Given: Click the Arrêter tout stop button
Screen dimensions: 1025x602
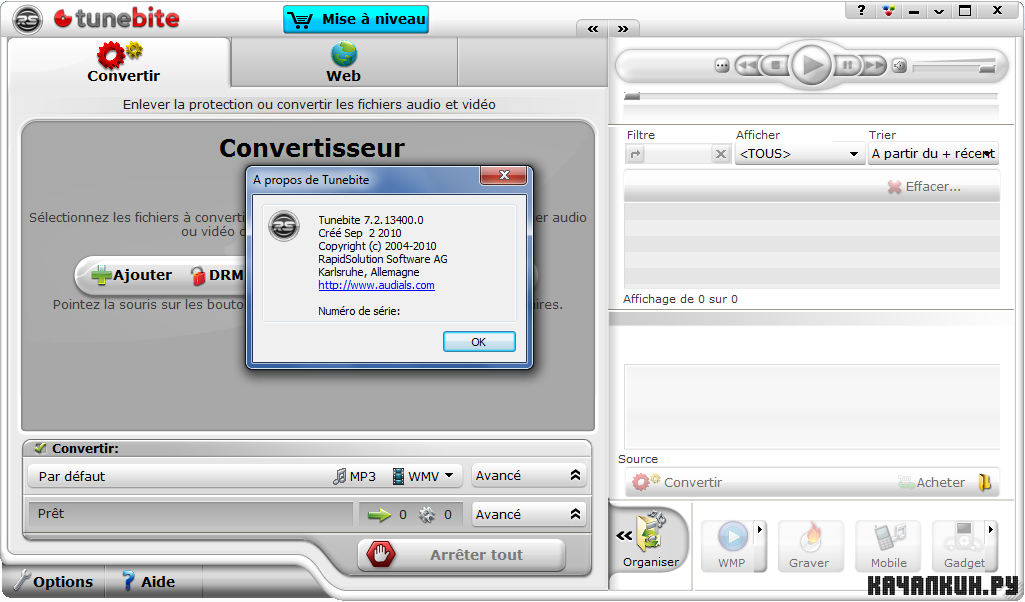Looking at the screenshot, I should click(x=462, y=555).
